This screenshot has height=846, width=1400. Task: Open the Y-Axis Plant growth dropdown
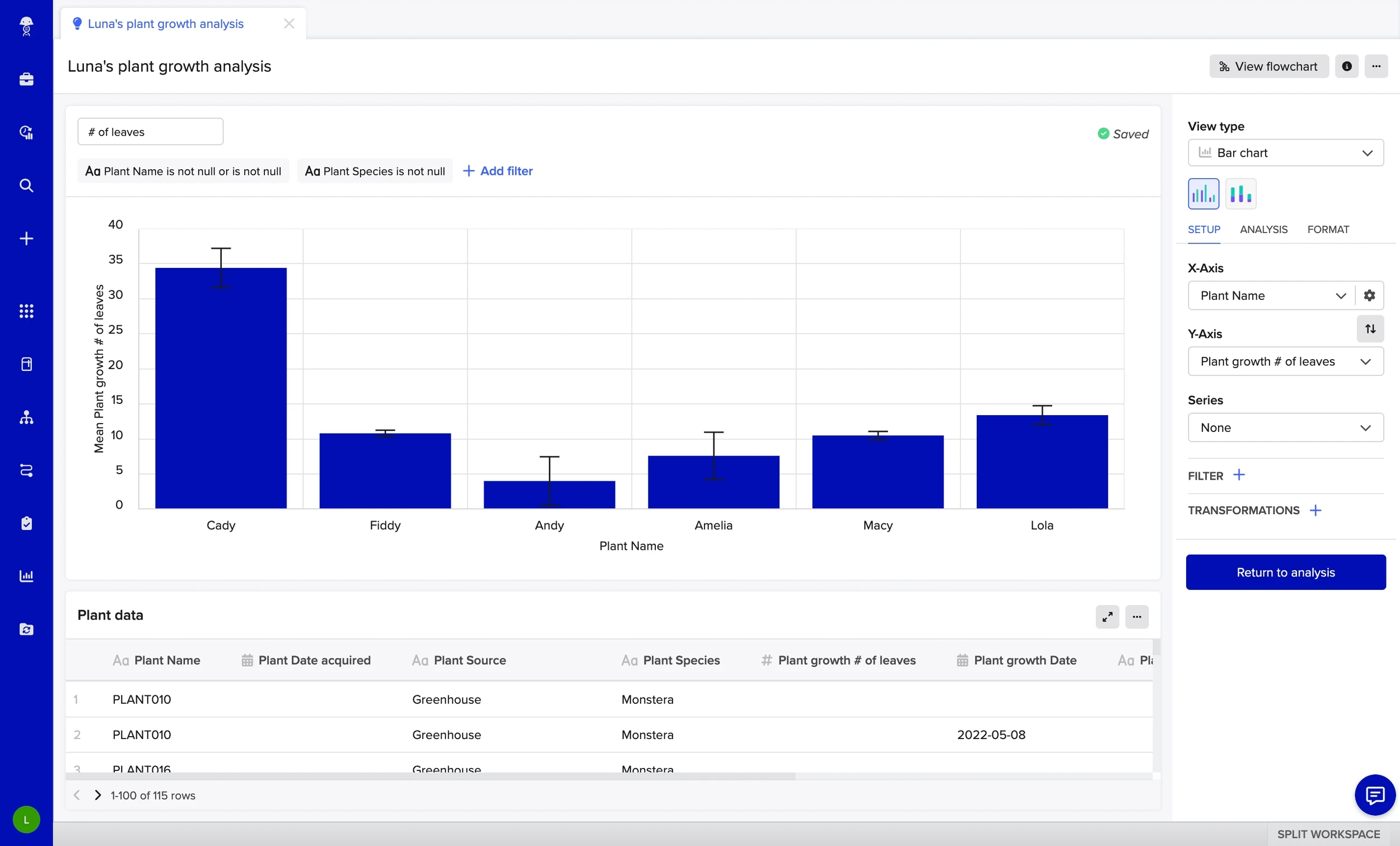(x=1285, y=361)
